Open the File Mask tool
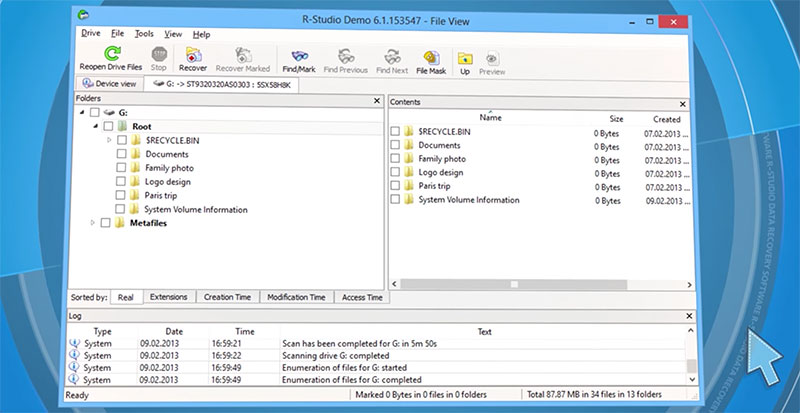The width and height of the screenshot is (800, 413). tap(430, 57)
